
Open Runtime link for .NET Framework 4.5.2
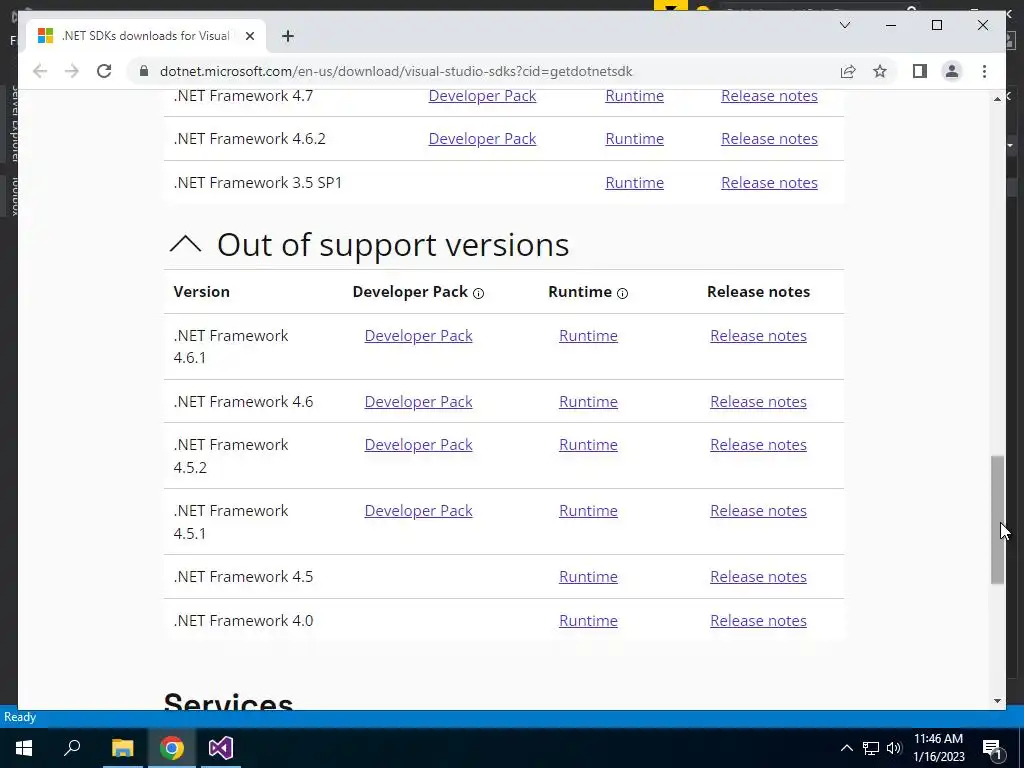click(588, 444)
